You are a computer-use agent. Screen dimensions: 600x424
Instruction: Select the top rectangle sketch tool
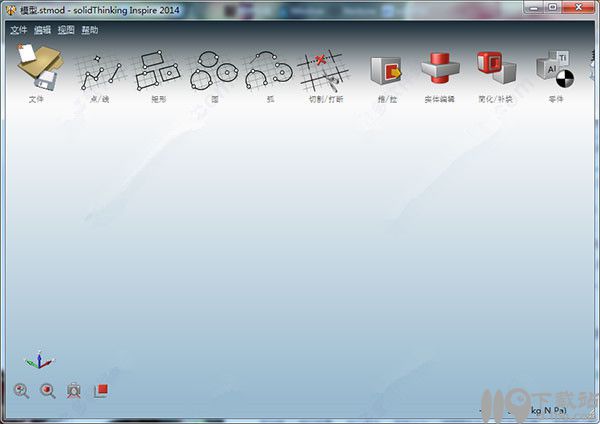click(153, 59)
